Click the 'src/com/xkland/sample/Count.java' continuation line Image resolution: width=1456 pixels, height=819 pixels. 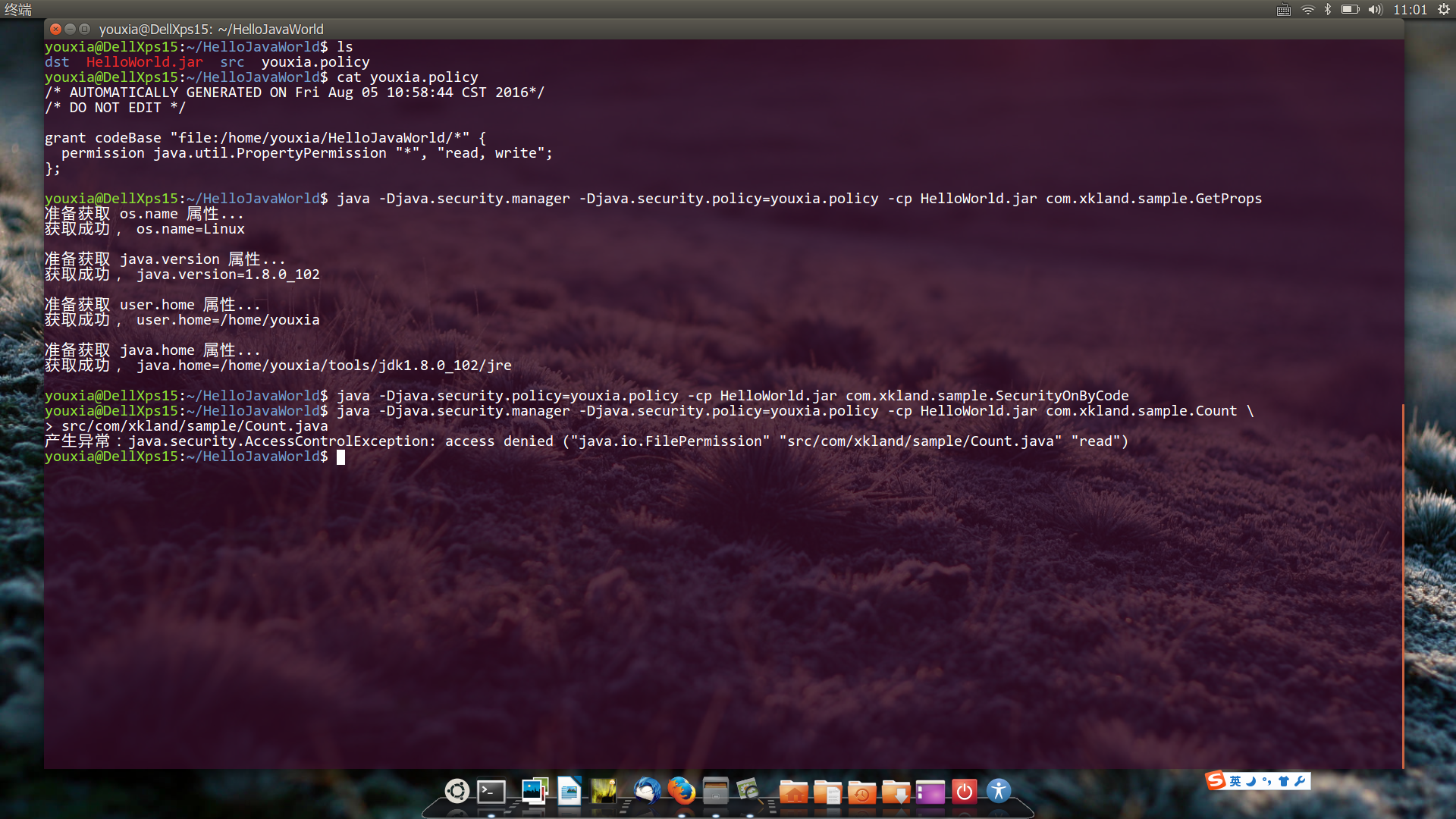pos(194,426)
